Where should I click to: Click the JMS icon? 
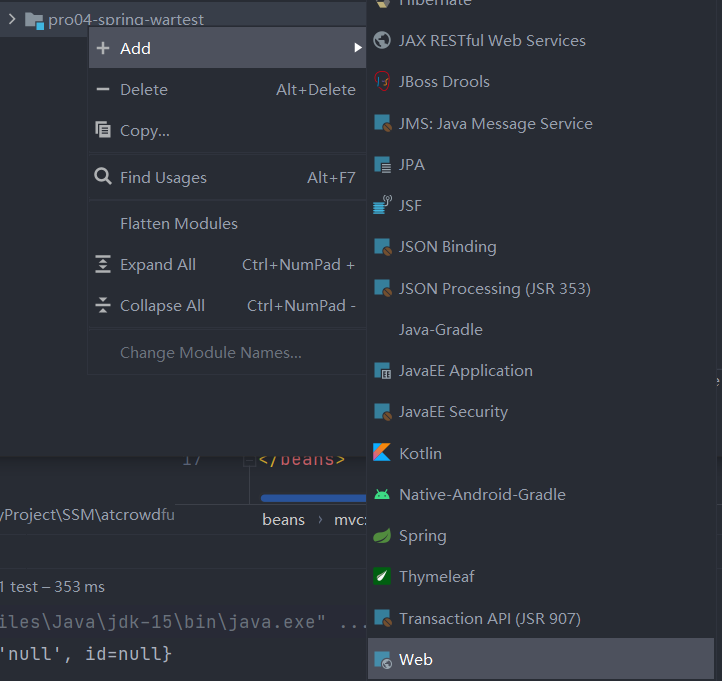[383, 123]
